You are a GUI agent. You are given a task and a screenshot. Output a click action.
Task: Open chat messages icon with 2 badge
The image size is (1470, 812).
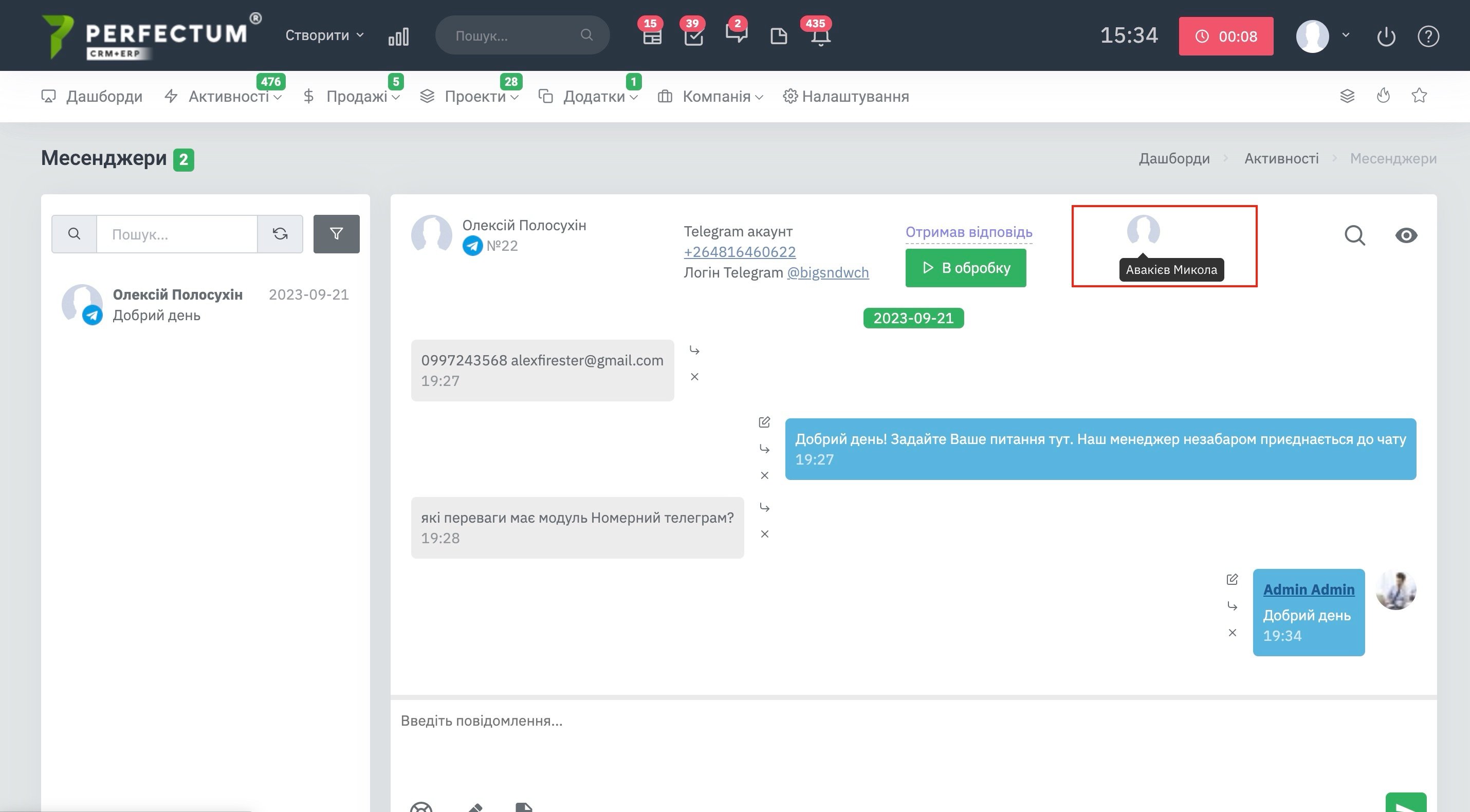tap(736, 34)
